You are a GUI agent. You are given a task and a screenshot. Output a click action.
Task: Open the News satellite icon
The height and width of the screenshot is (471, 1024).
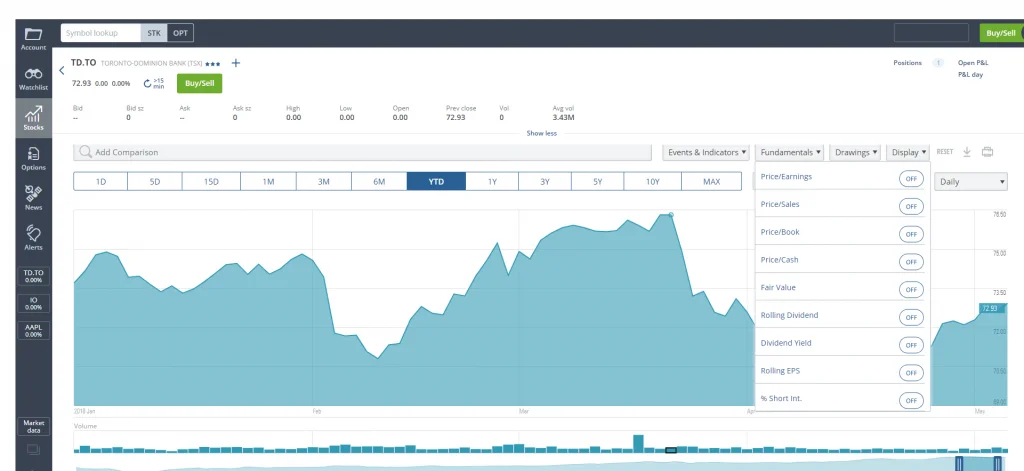click(x=33, y=197)
